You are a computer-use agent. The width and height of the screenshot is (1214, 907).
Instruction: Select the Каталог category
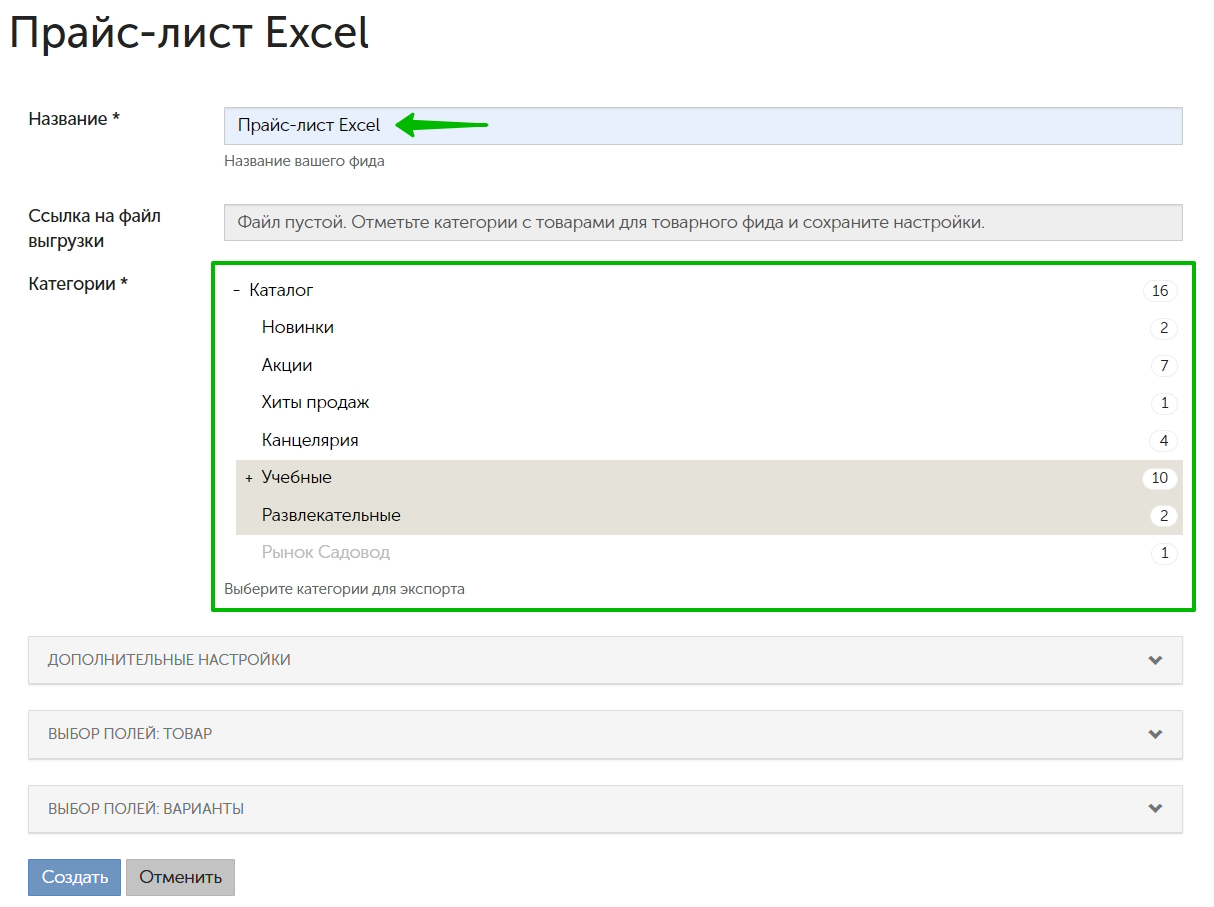click(281, 291)
